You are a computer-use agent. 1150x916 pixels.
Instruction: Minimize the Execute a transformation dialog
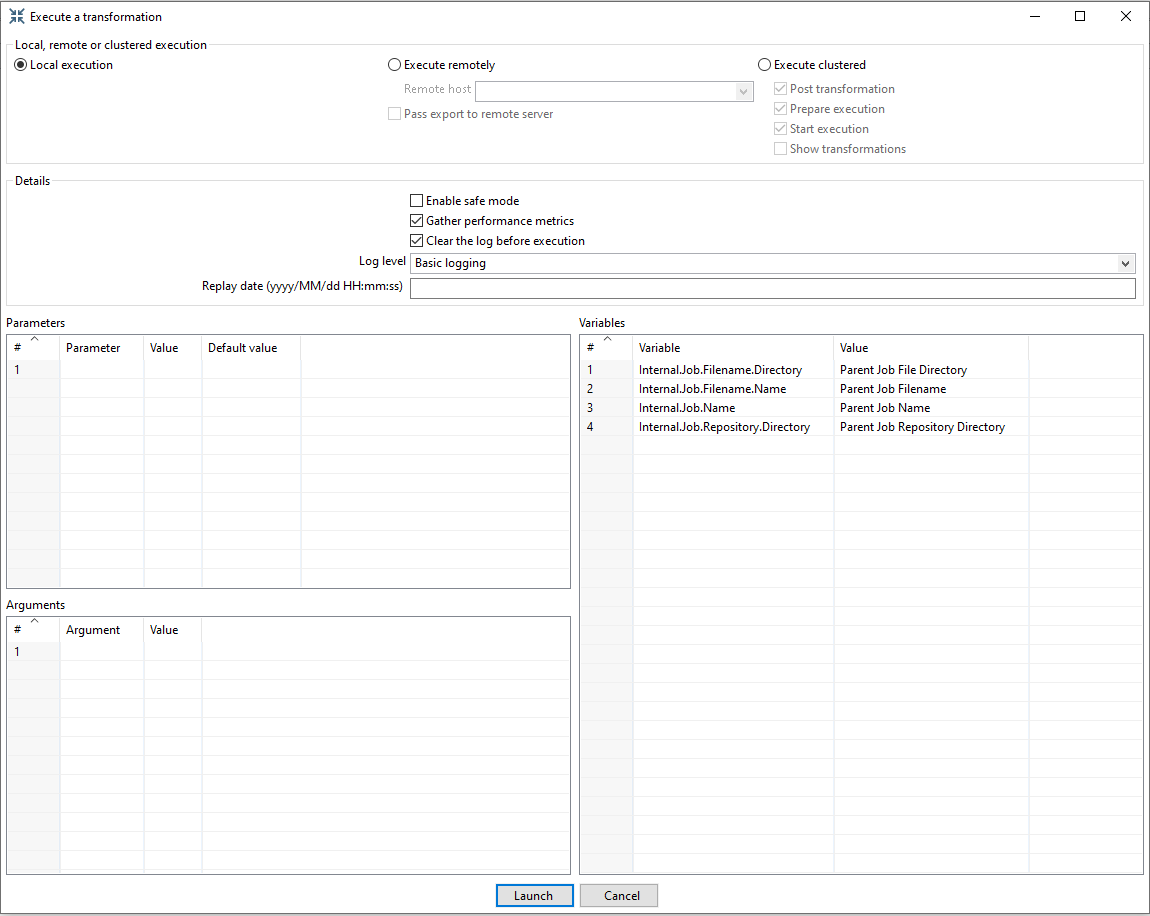pyautogui.click(x=1035, y=16)
